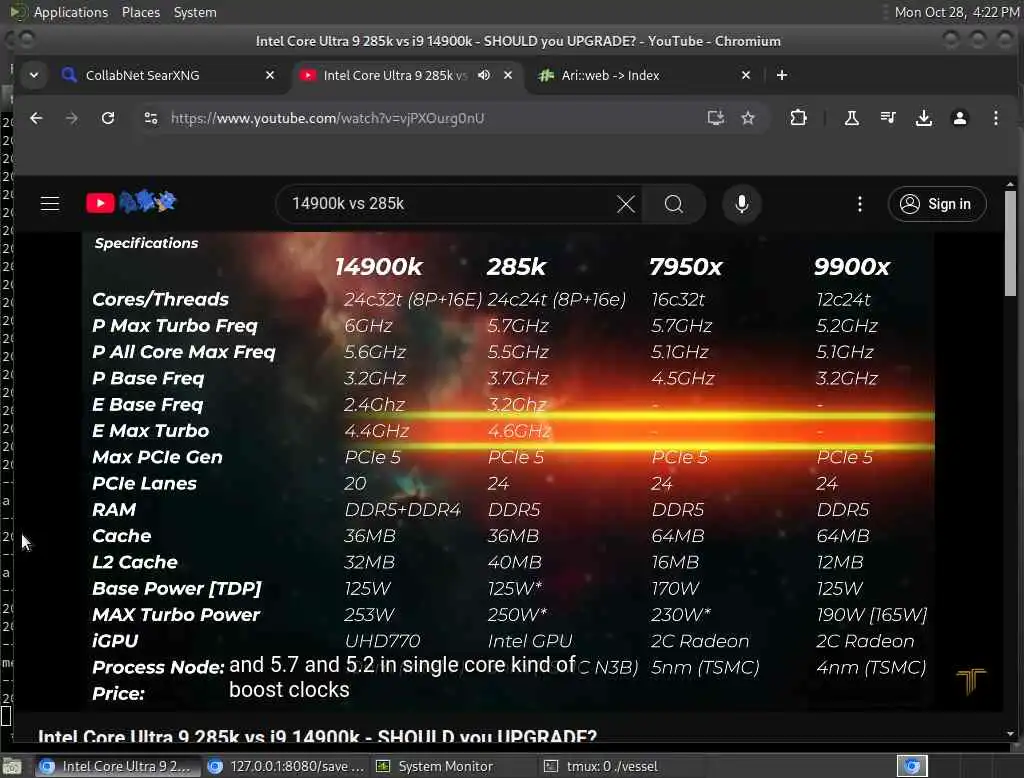The height and width of the screenshot is (778, 1024).
Task: Close the Ari::web Index tab
Action: [746, 75]
